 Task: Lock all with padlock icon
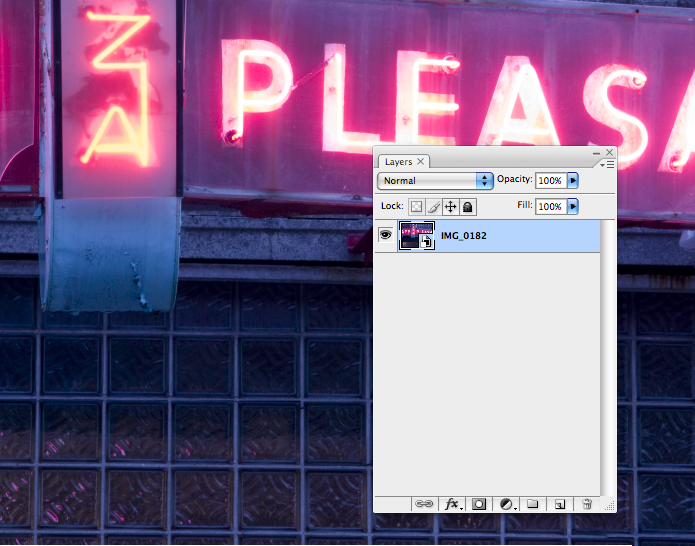(468, 207)
